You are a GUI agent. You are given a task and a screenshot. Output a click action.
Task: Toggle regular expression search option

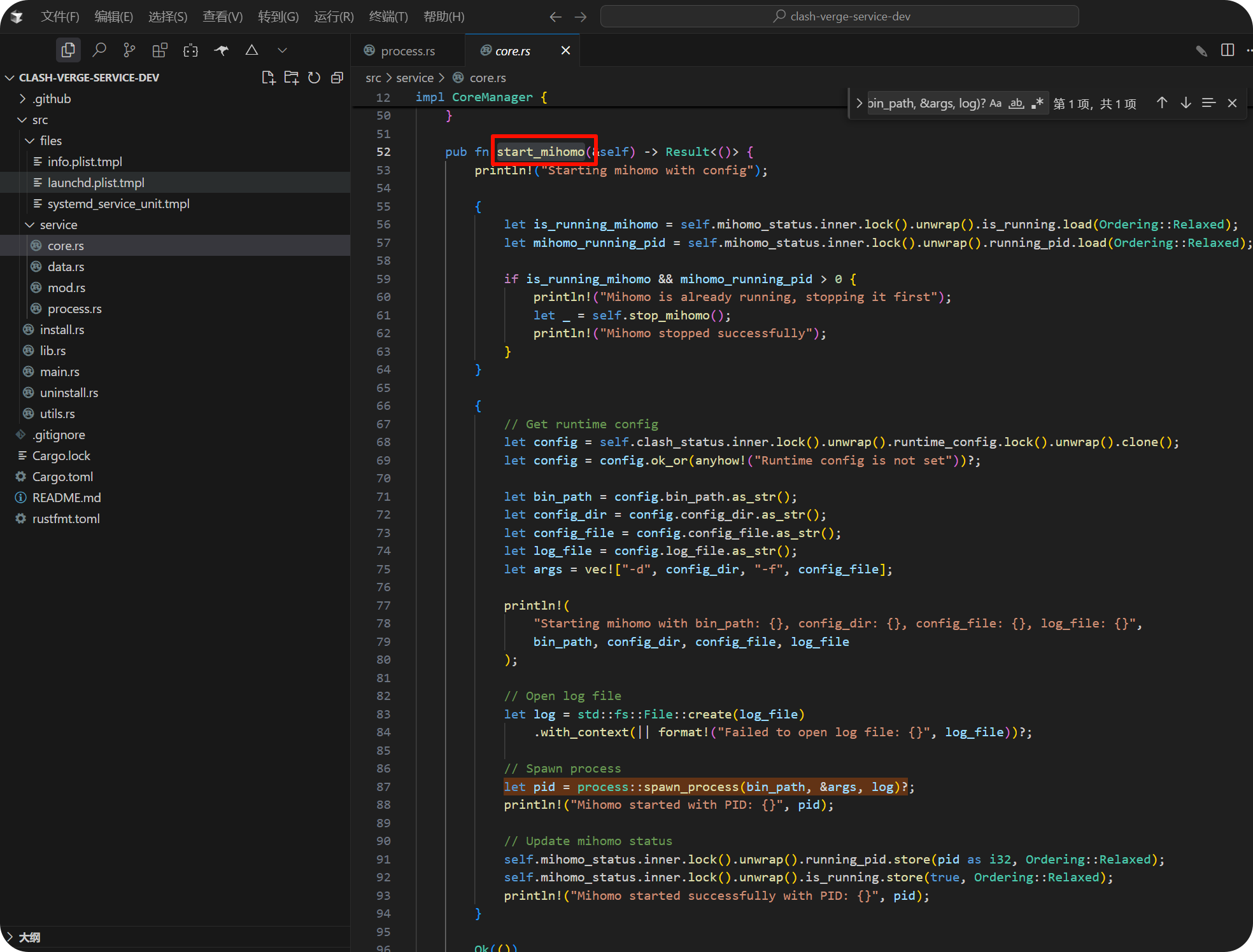[1037, 104]
